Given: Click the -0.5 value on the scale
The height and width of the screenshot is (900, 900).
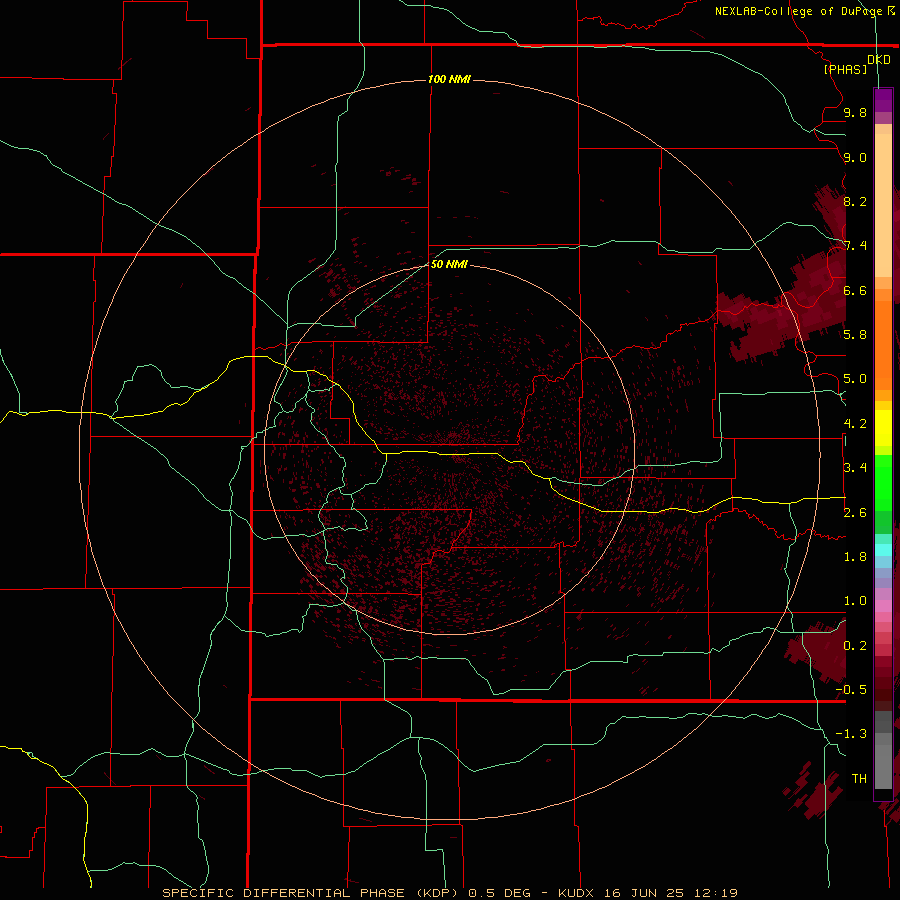Looking at the screenshot, I should pyautogui.click(x=851, y=690).
